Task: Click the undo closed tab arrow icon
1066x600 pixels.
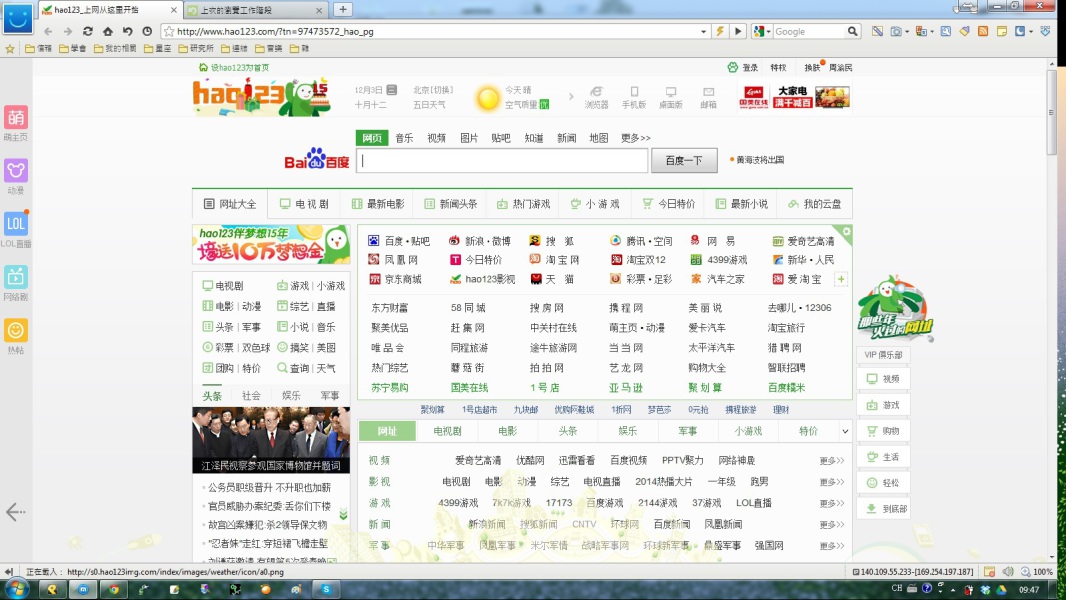Action: 127,31
